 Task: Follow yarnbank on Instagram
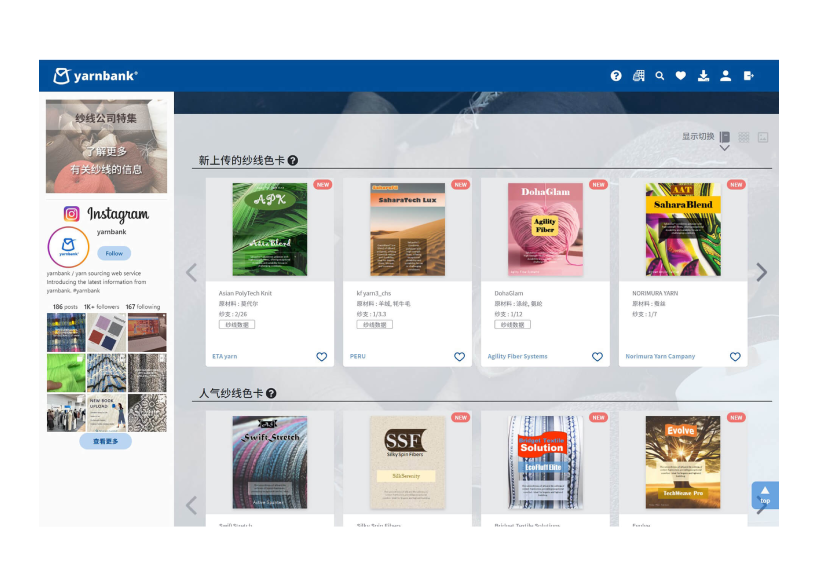tap(114, 253)
